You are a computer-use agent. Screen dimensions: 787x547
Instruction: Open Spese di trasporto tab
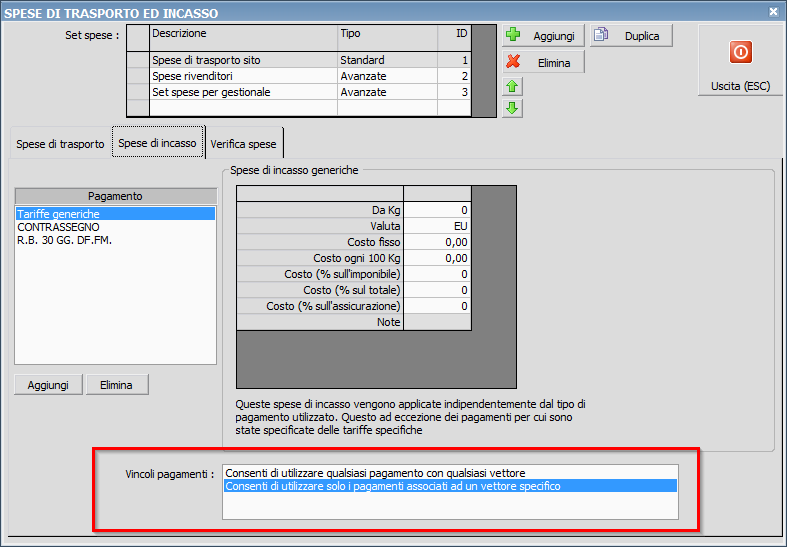(60, 144)
